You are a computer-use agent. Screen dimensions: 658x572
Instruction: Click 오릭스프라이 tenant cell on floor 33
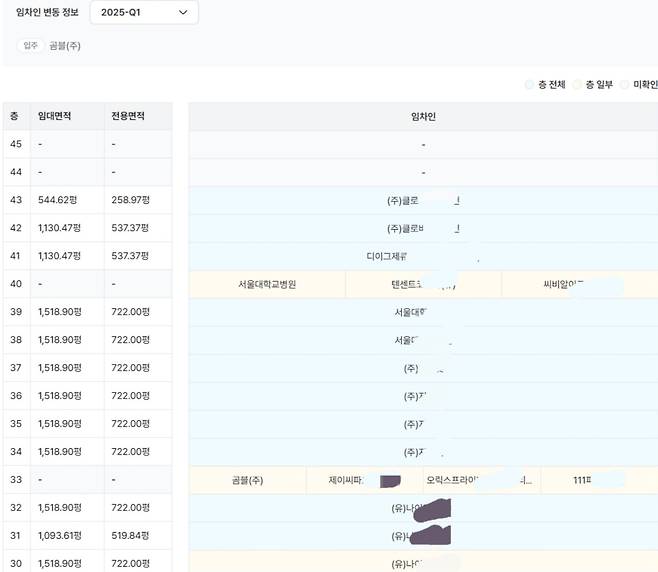click(x=482, y=480)
